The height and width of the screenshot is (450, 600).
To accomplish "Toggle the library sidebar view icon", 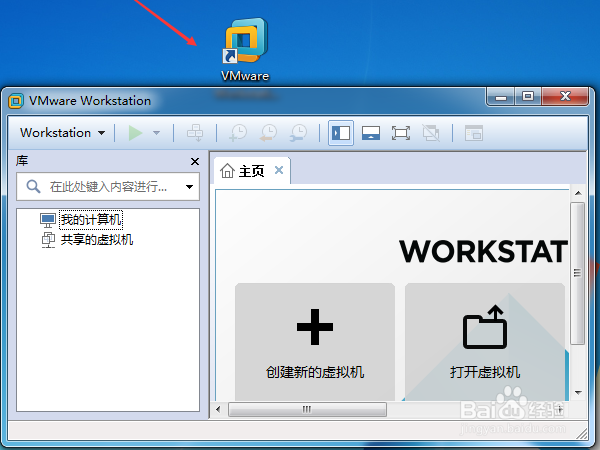I will (x=341, y=133).
